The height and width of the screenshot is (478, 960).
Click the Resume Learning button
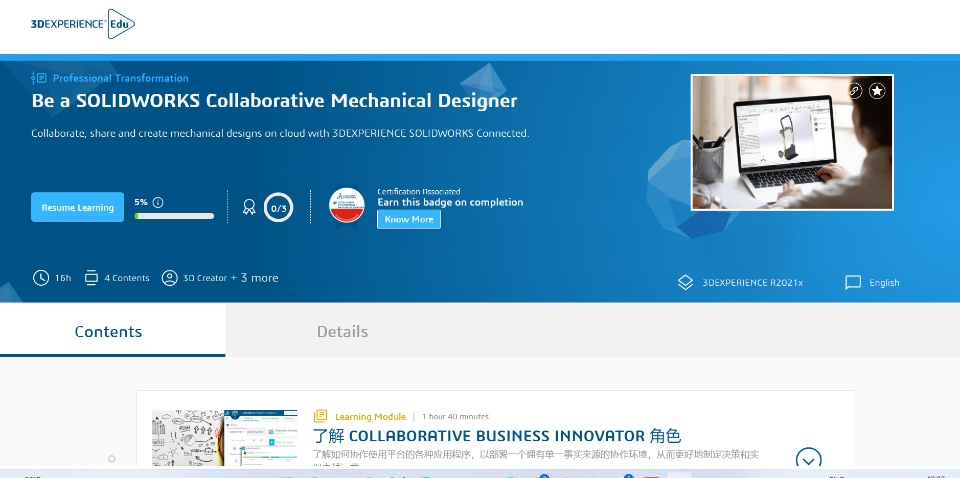(78, 207)
